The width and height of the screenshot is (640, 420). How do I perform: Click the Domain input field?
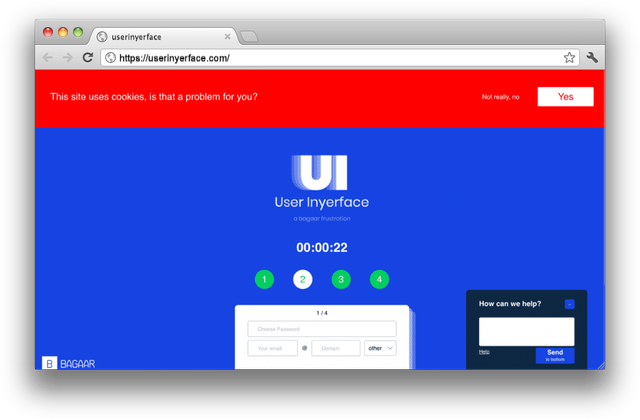tap(335, 348)
